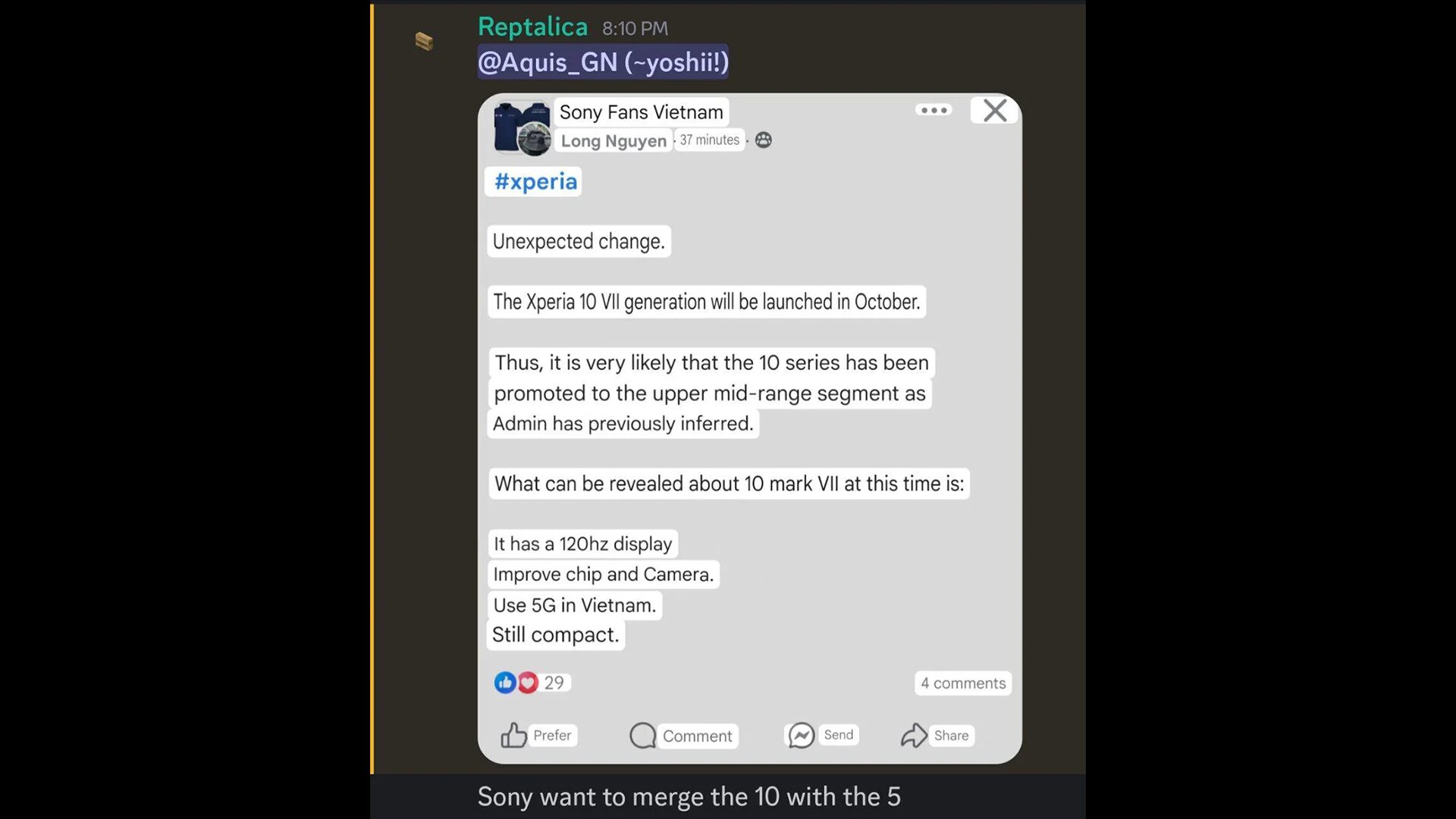This screenshot has width=1456, height=819.
Task: Click the red heart reaction icon
Action: point(528,682)
